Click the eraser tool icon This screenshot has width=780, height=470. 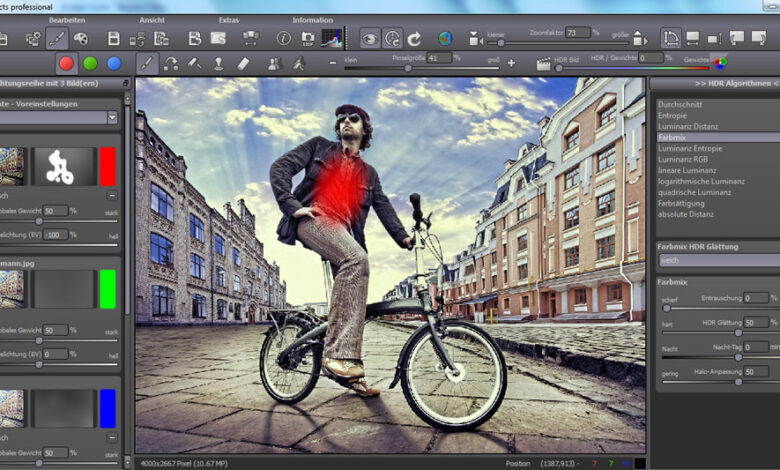[242, 63]
